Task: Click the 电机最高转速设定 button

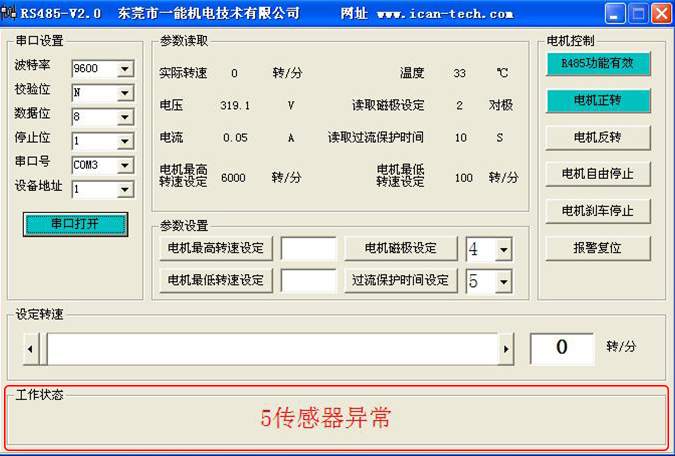Action: pyautogui.click(x=216, y=248)
